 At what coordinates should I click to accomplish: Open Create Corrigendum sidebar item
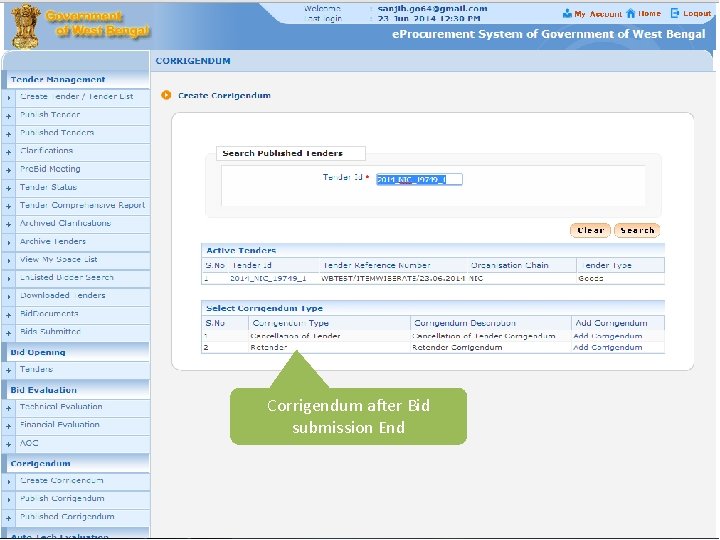click(x=62, y=480)
